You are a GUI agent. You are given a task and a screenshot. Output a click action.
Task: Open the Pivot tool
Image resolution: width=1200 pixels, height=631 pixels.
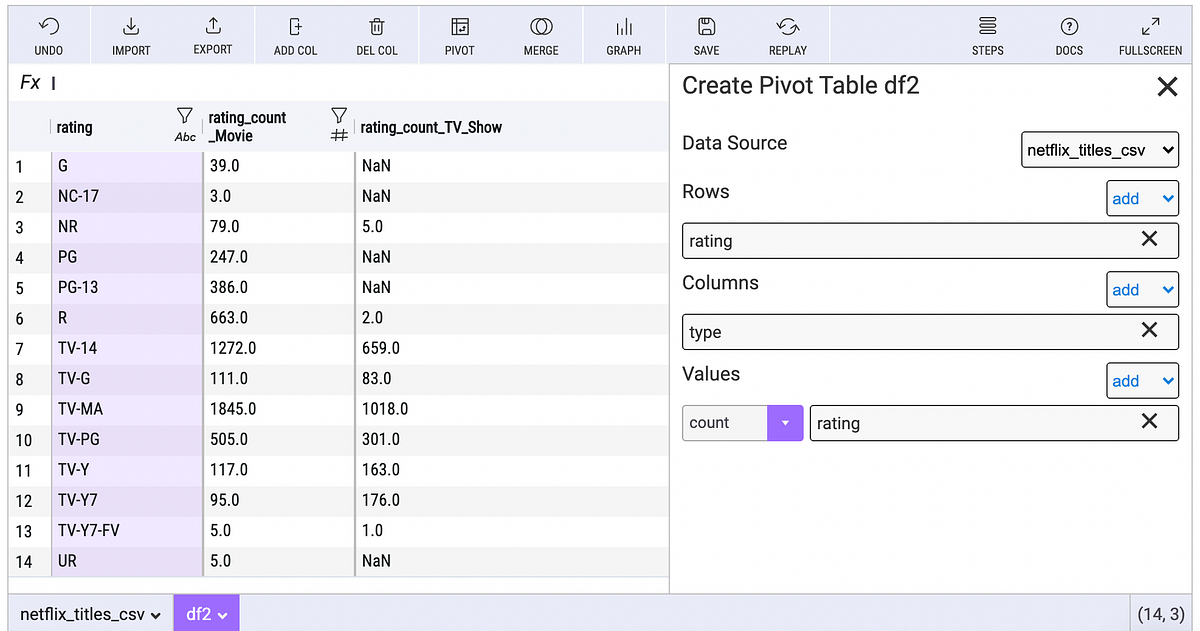click(x=459, y=34)
